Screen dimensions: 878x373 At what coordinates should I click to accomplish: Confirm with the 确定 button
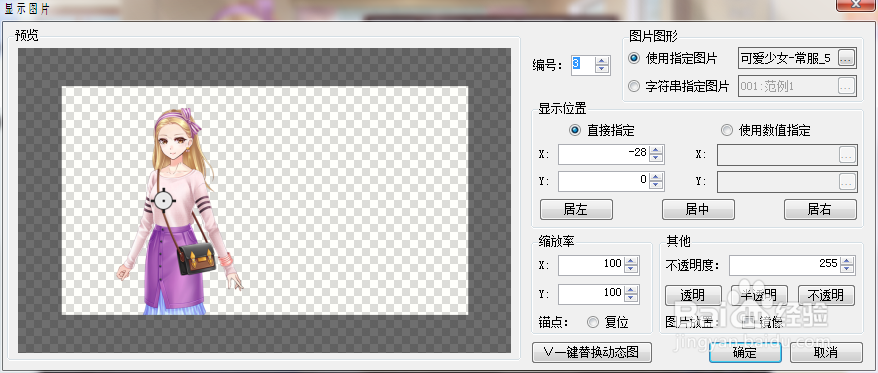click(745, 352)
